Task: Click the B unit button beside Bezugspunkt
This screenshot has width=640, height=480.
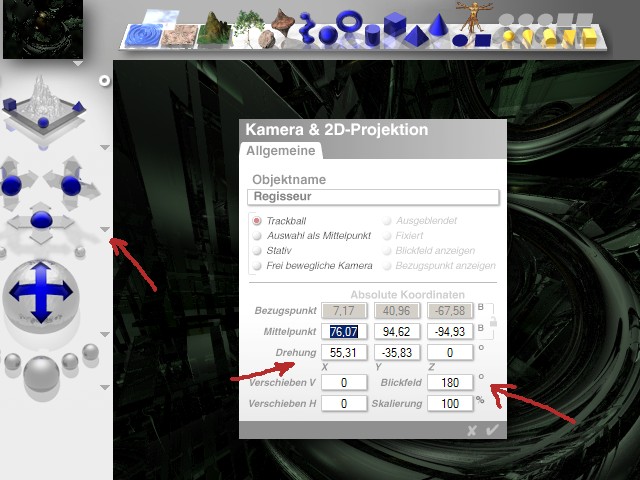Action: pyautogui.click(x=480, y=307)
